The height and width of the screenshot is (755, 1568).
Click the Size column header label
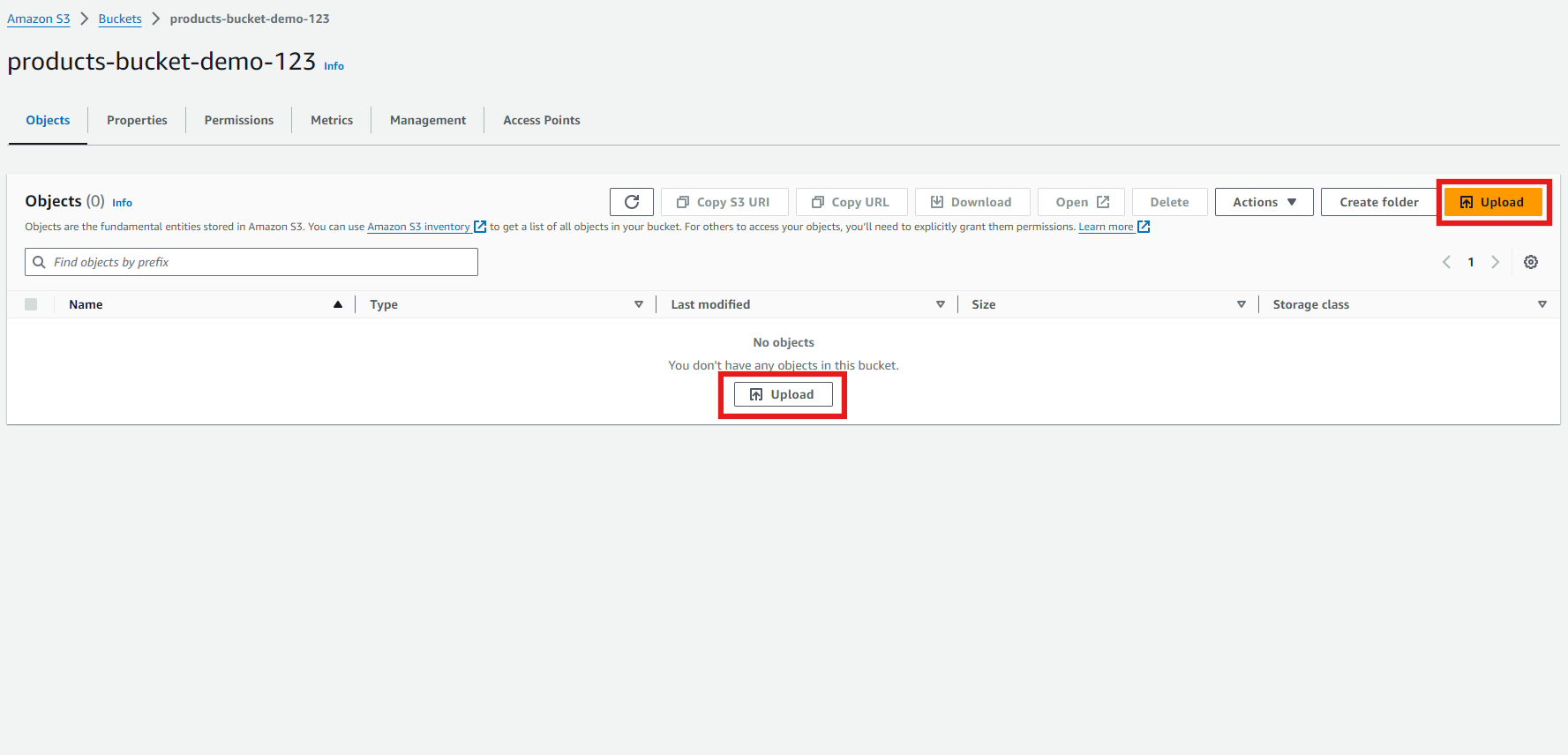[x=983, y=304]
